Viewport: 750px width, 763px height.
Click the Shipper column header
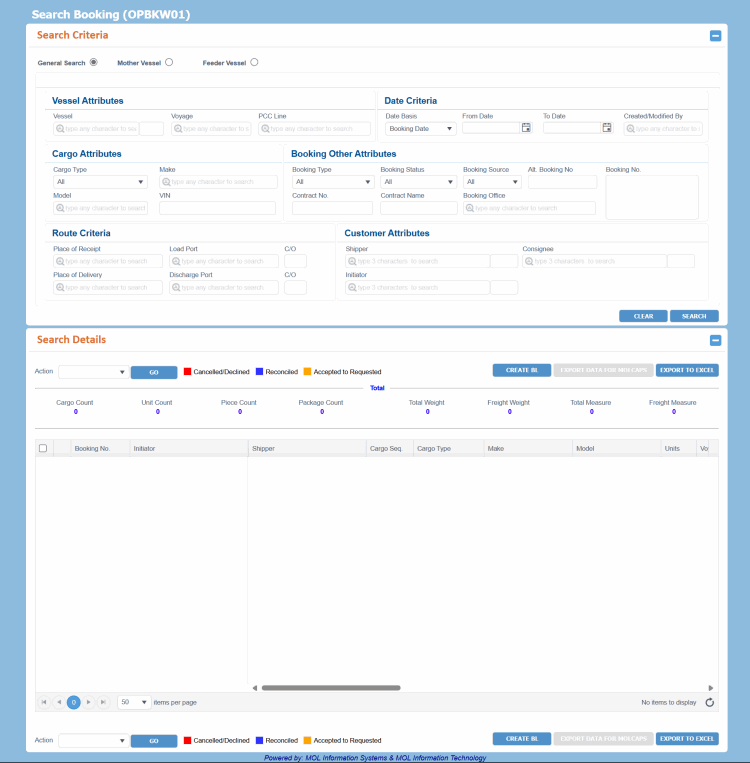(264, 449)
